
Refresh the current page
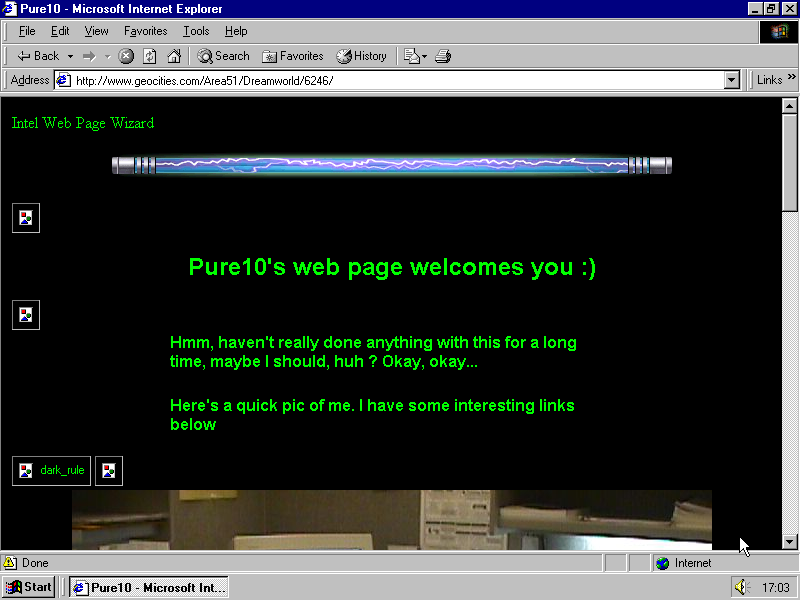point(150,56)
